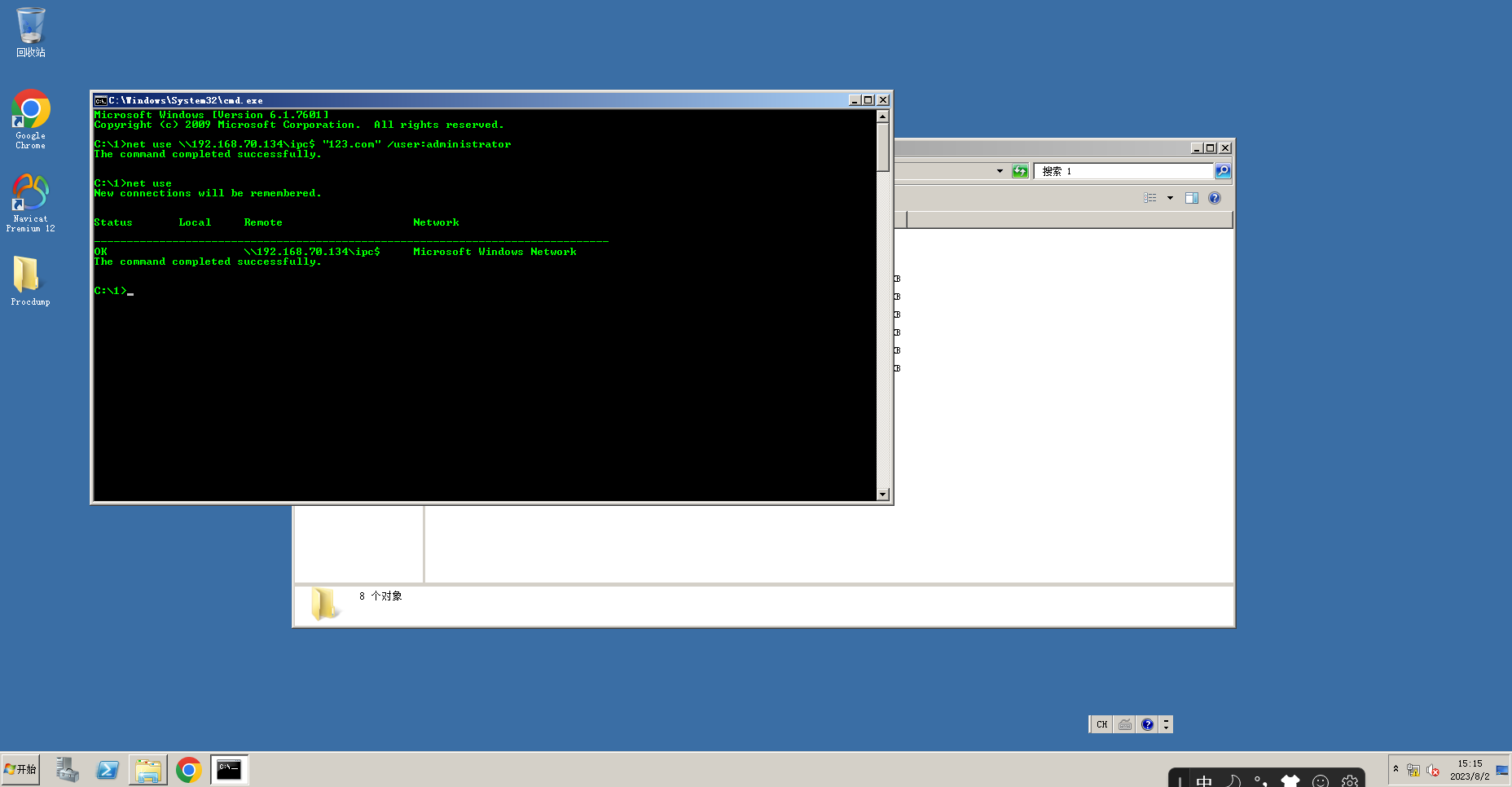Screen dimensions: 1512x787
Task: Open the views dropdown in the Explorer toolbar
Action: (1171, 197)
